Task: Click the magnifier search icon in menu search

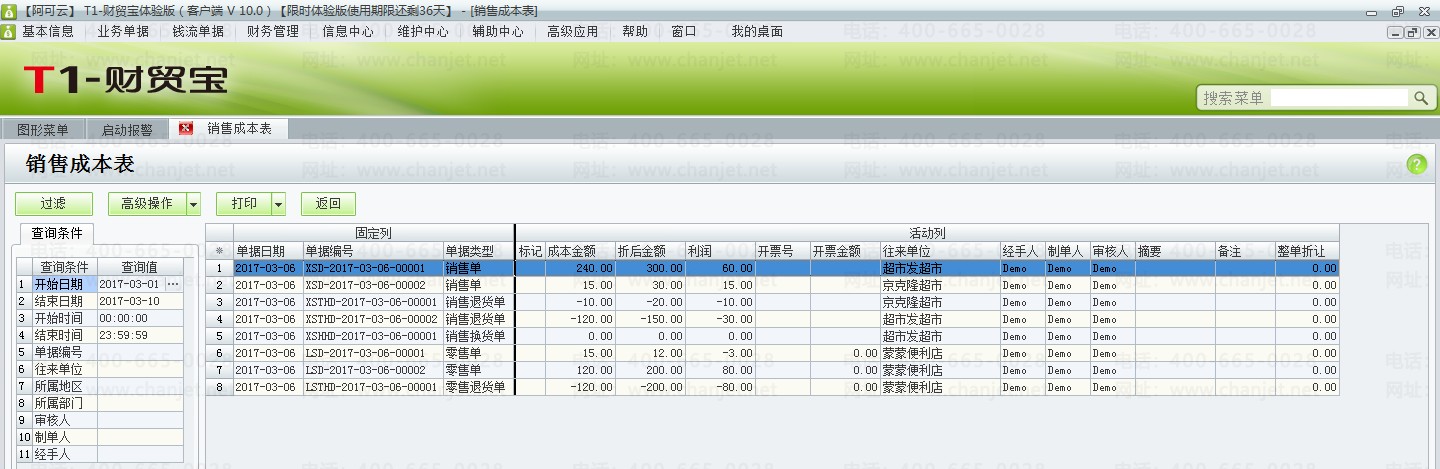Action: [1421, 98]
